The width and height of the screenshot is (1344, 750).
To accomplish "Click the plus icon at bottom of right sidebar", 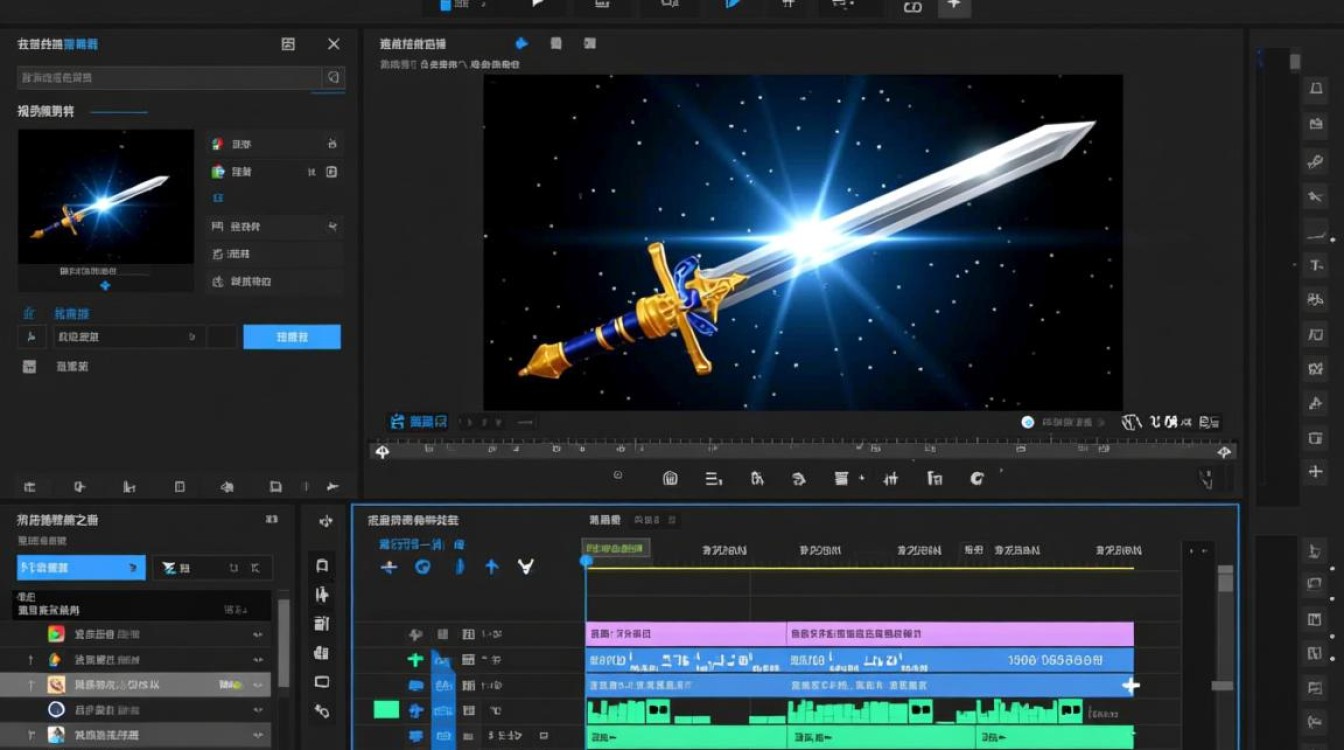I will point(1316,472).
